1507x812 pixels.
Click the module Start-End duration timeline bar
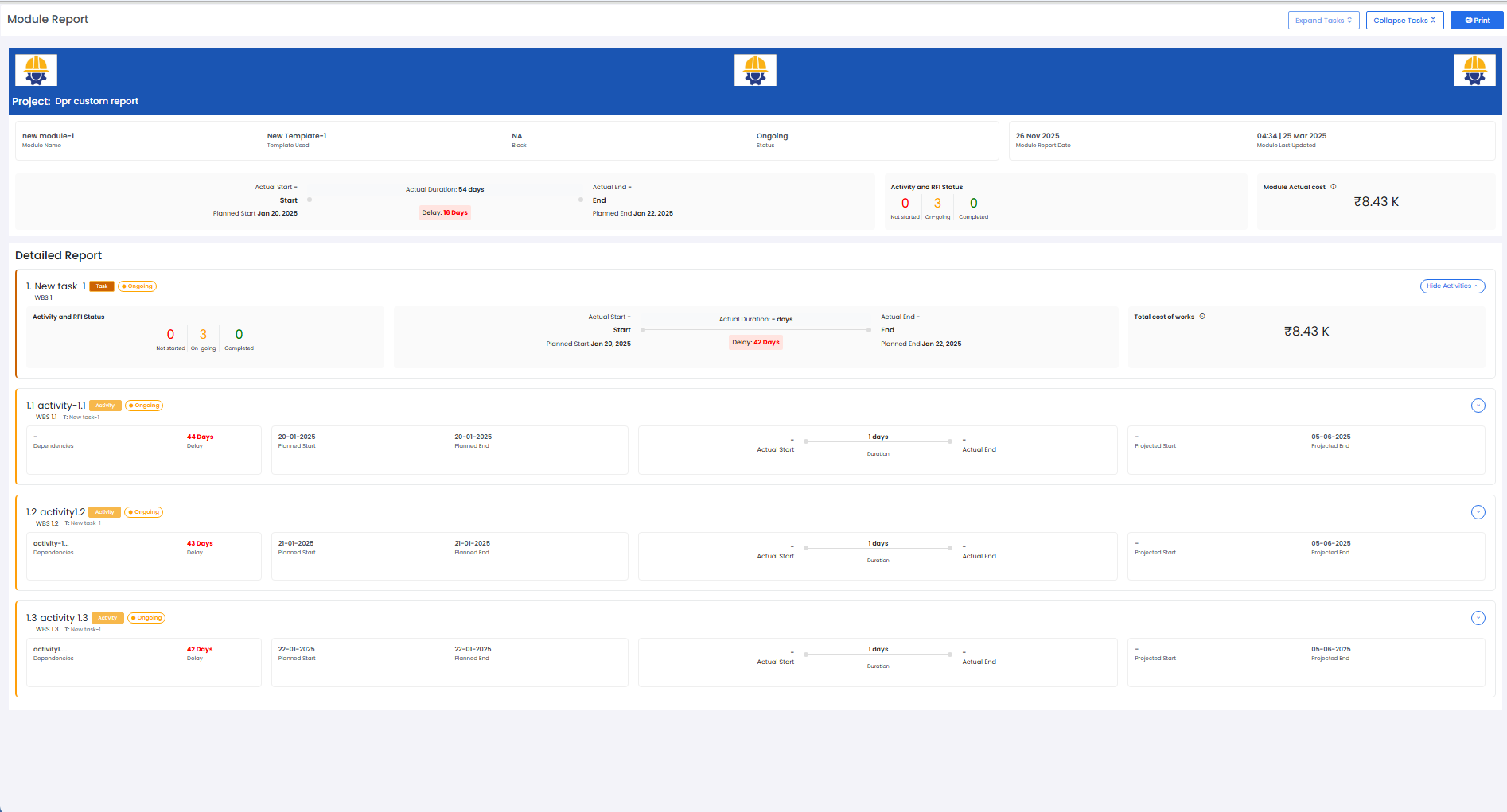[445, 200]
